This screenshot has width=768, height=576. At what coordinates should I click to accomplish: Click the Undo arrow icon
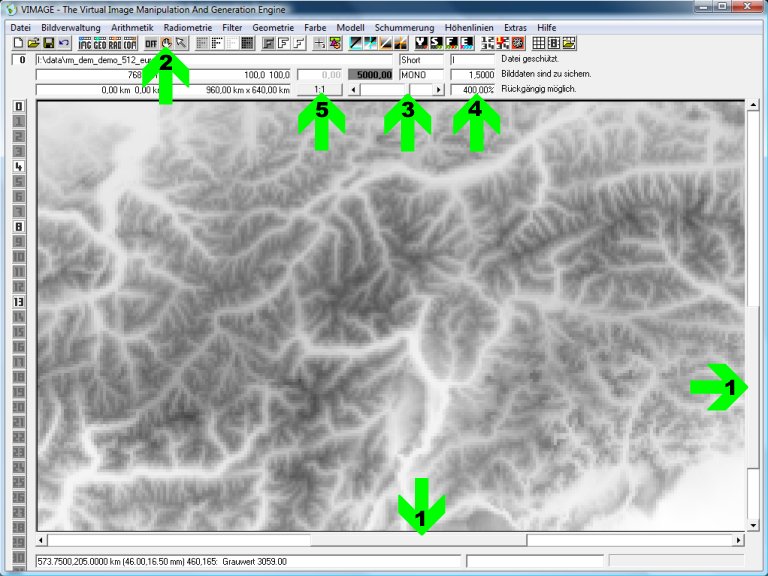tap(64, 43)
